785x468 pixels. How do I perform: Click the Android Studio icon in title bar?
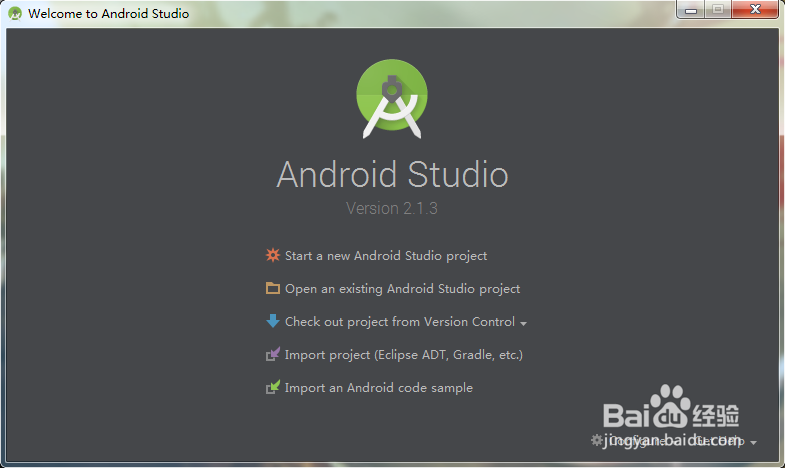click(x=15, y=14)
